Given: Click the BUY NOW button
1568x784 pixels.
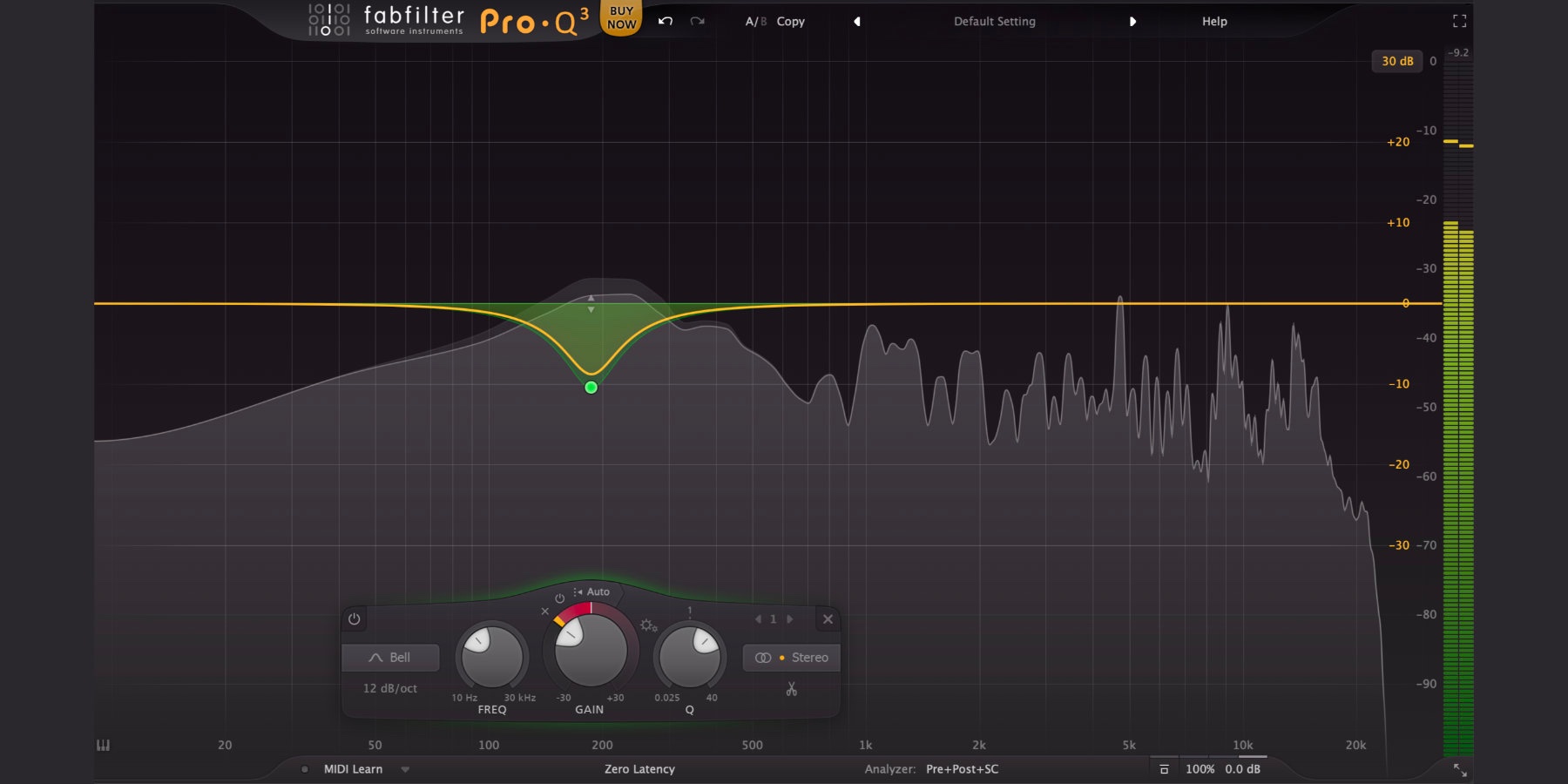Looking at the screenshot, I should [620, 17].
